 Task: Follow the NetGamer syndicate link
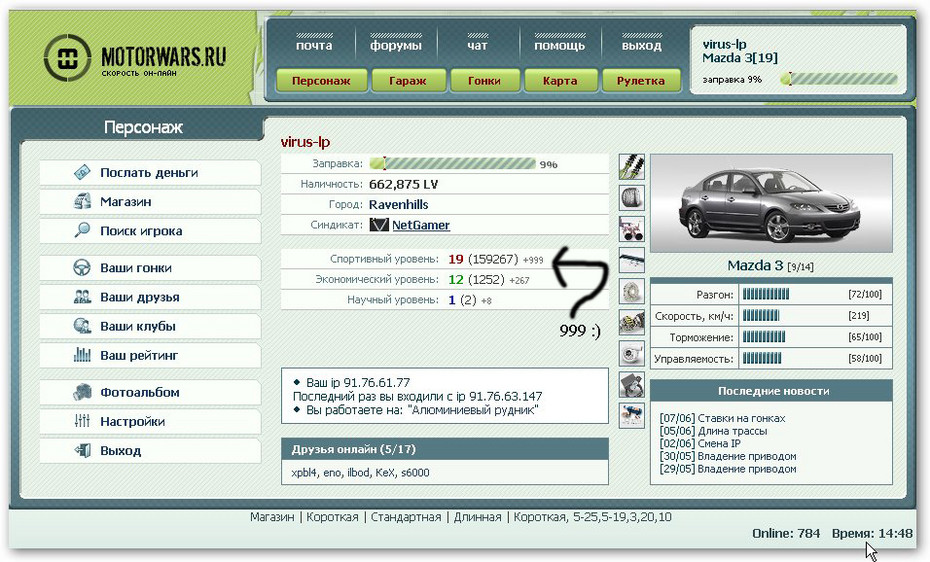tap(421, 225)
